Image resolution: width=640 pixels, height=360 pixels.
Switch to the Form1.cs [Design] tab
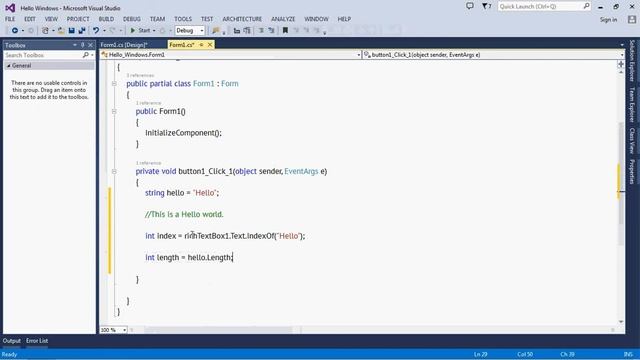(124, 45)
